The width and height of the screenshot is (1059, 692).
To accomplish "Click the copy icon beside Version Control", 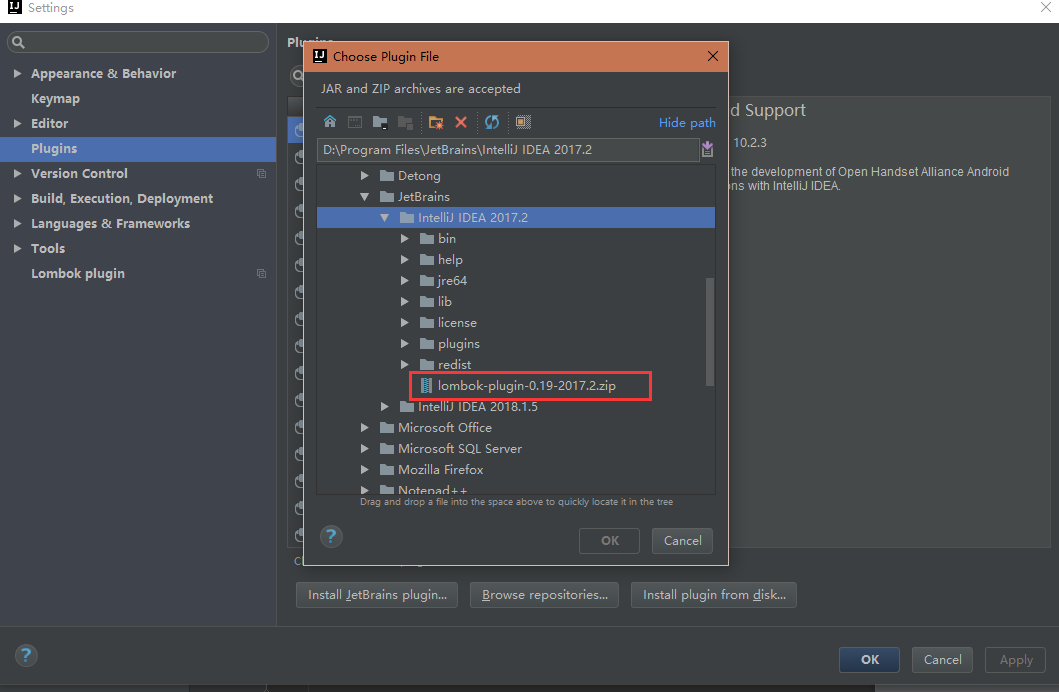I will pos(261,174).
